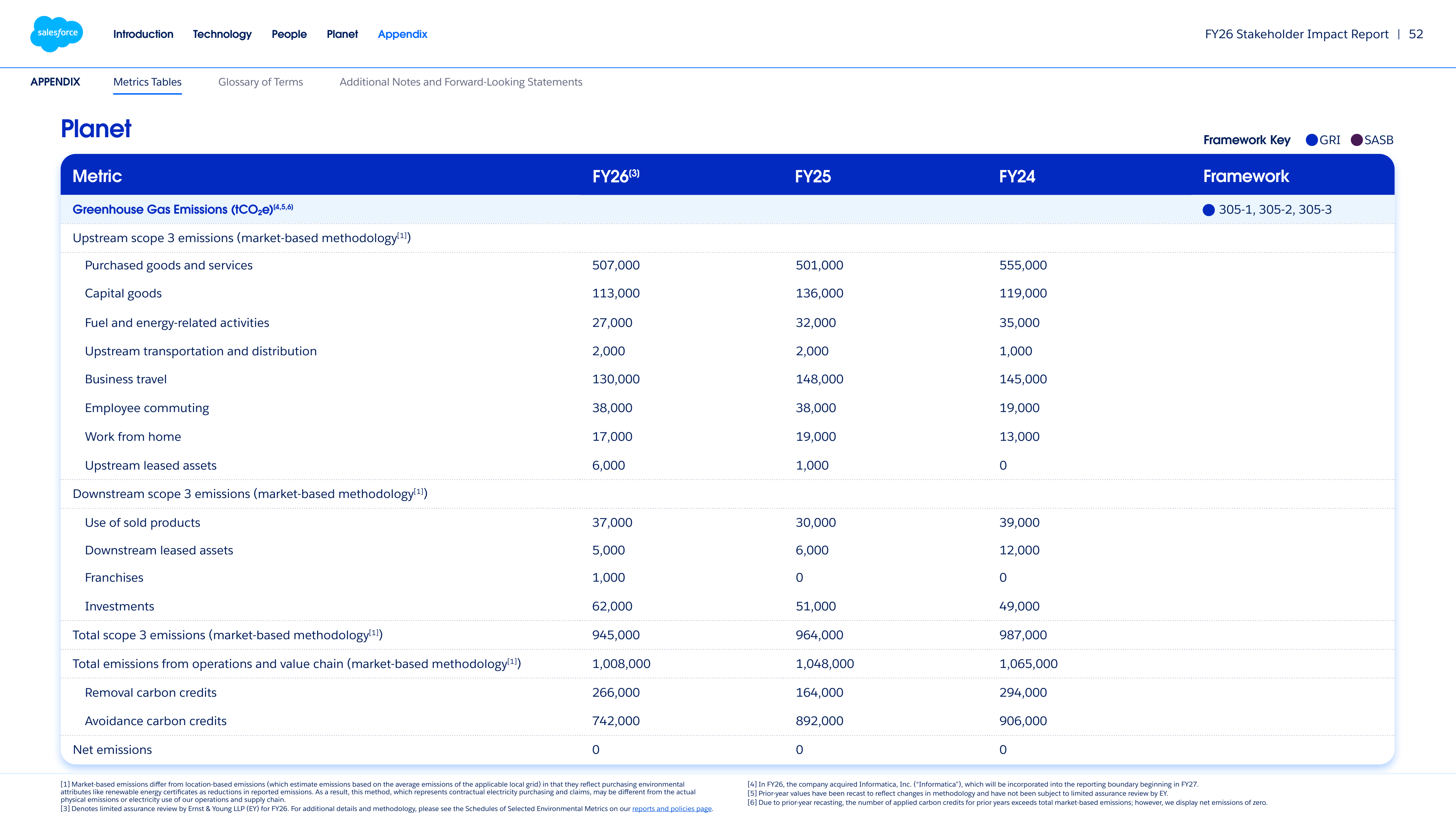Click the Work from home row label
The width and height of the screenshot is (1456, 819).
[x=133, y=436]
